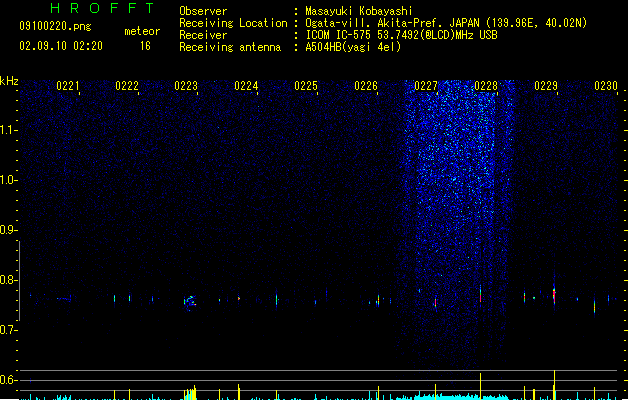Click the 0.9 kHz axis label
The width and height of the screenshot is (629, 400).
[x=8, y=230]
